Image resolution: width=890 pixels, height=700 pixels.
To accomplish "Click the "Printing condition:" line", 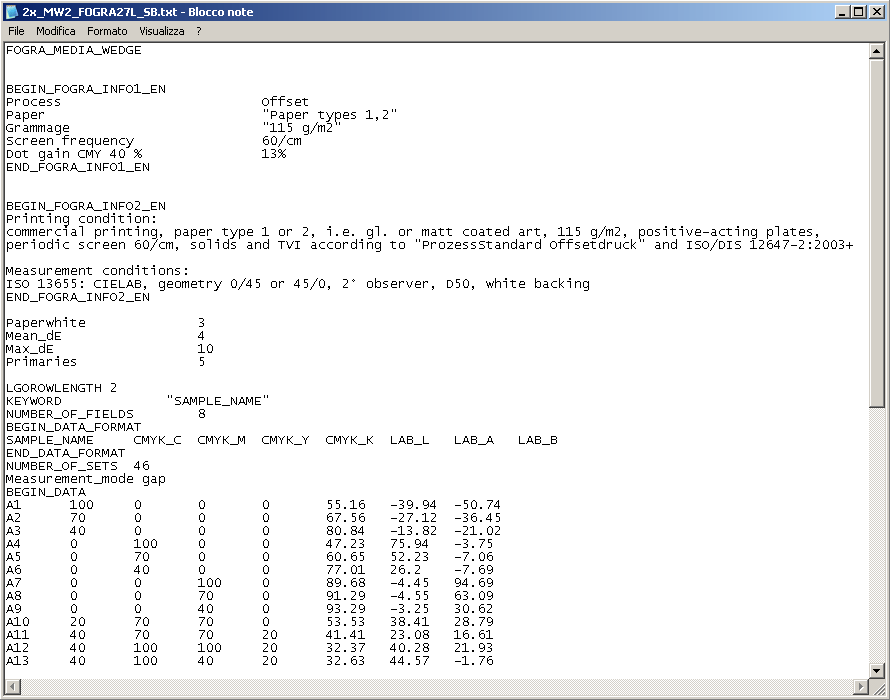I will click(x=81, y=219).
